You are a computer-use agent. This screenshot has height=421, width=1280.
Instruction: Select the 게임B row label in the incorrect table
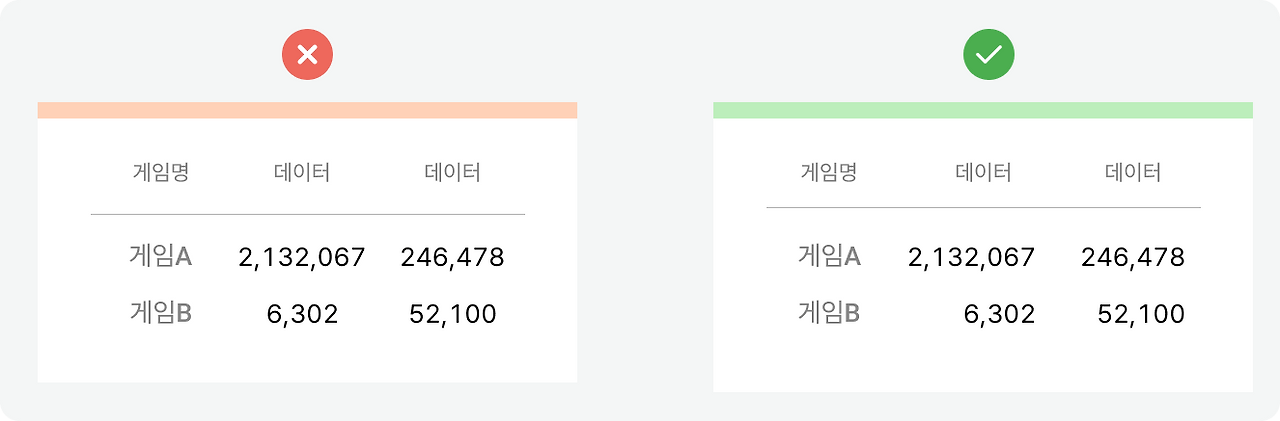tap(161, 314)
